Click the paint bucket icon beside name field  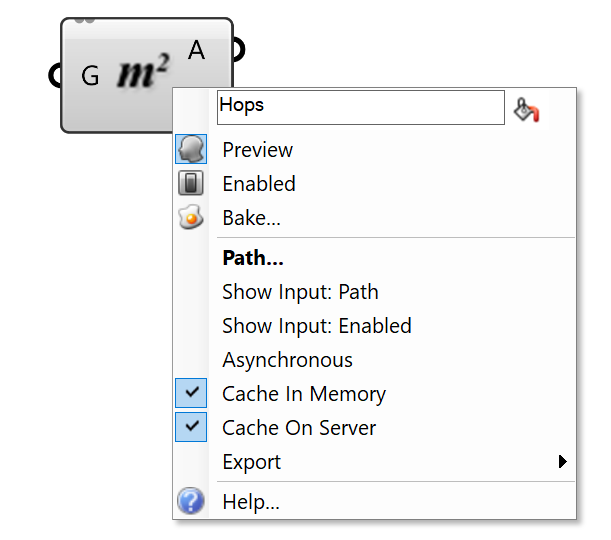526,109
